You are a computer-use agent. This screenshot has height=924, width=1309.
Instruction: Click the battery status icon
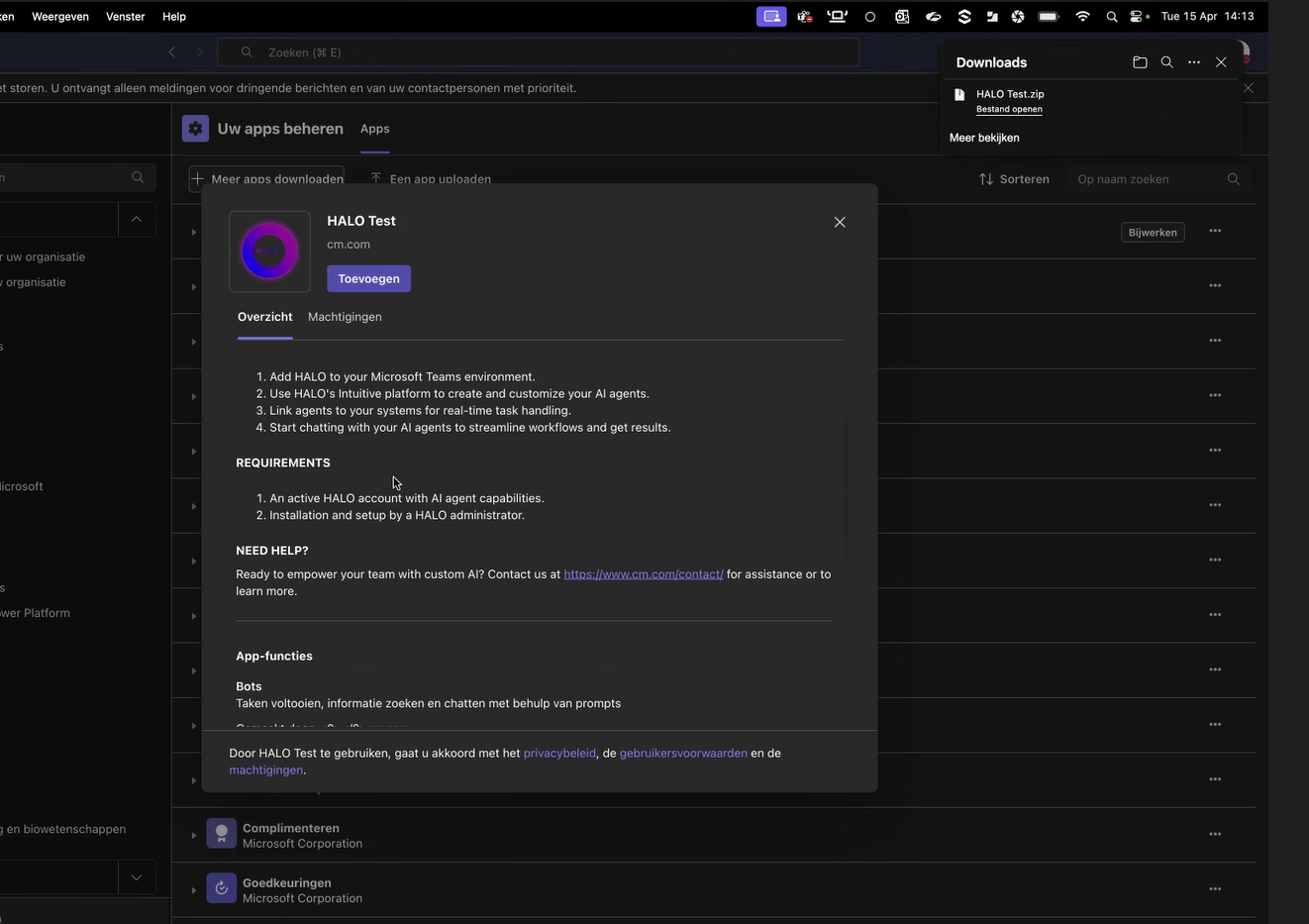tap(1049, 16)
